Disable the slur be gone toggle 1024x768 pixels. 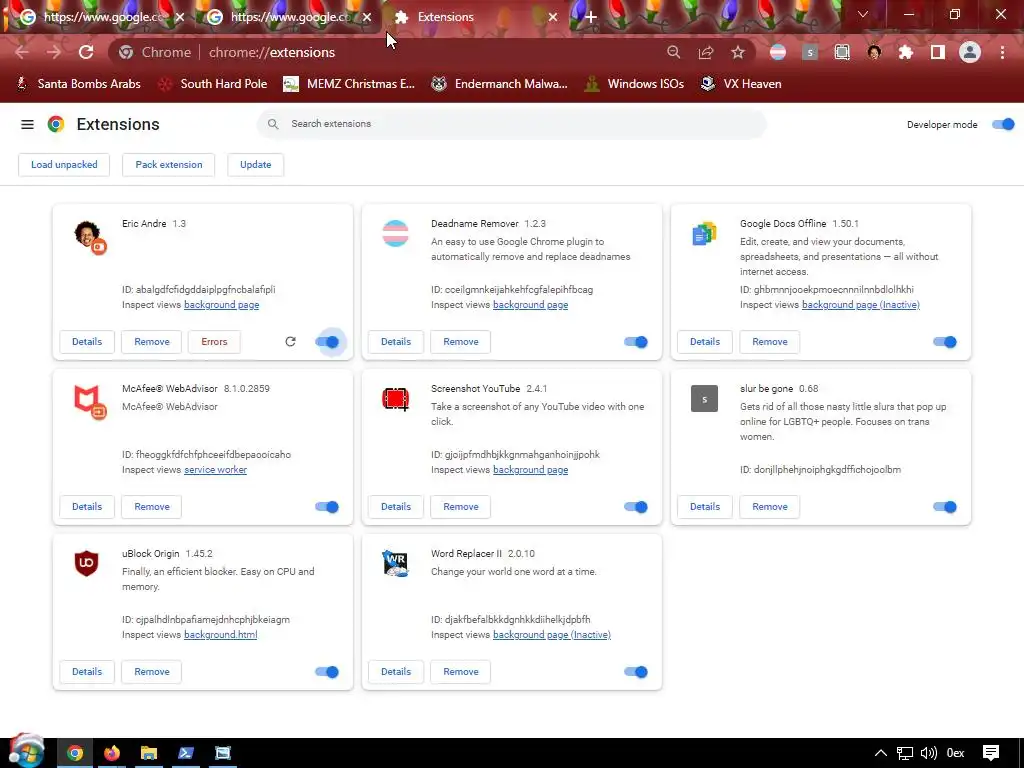pos(944,507)
